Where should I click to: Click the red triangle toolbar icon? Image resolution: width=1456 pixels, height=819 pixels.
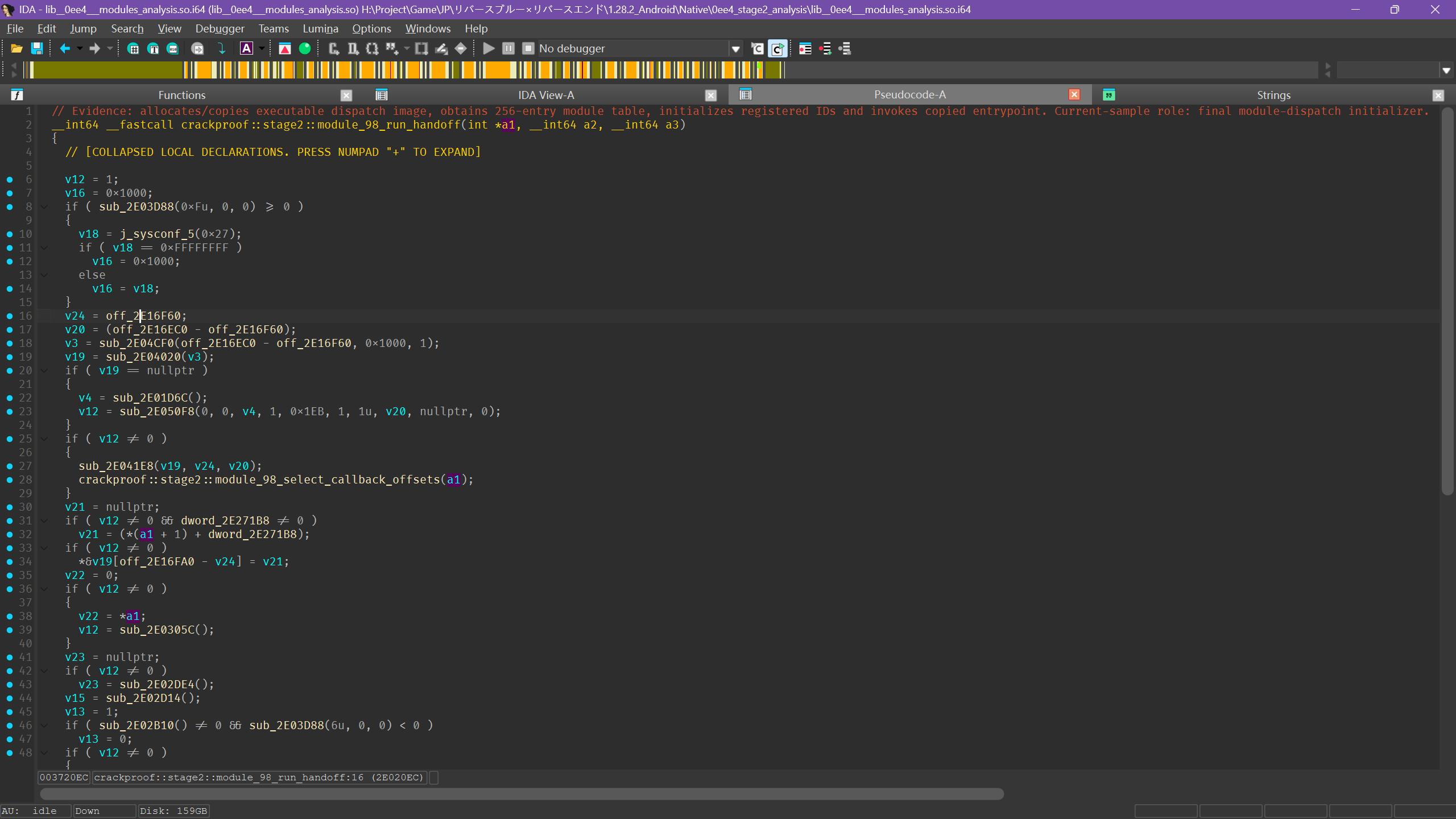pos(285,49)
